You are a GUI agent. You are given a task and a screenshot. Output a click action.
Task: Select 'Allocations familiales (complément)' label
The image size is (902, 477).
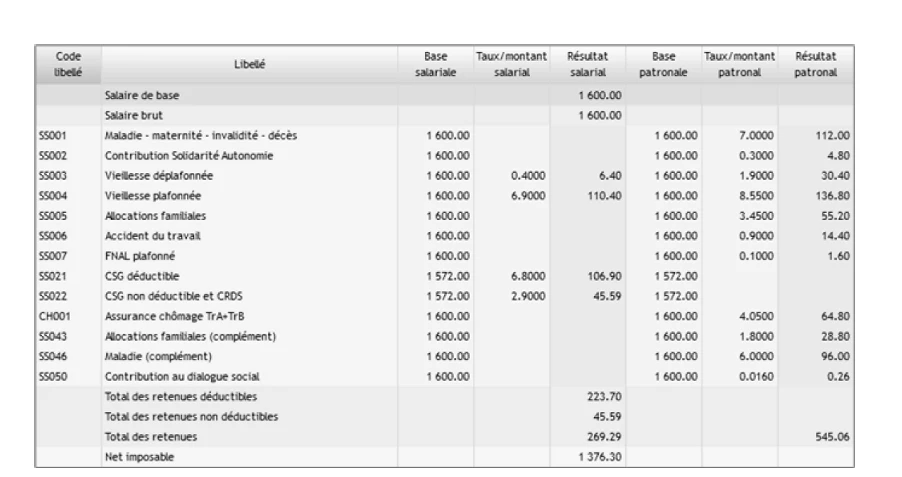[x=190, y=337]
